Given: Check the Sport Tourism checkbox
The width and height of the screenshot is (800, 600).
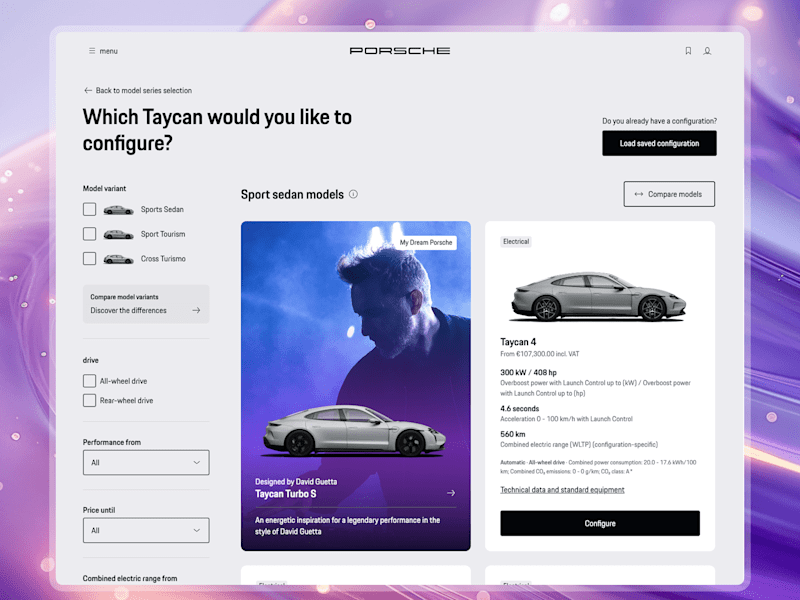Looking at the screenshot, I should (x=89, y=234).
